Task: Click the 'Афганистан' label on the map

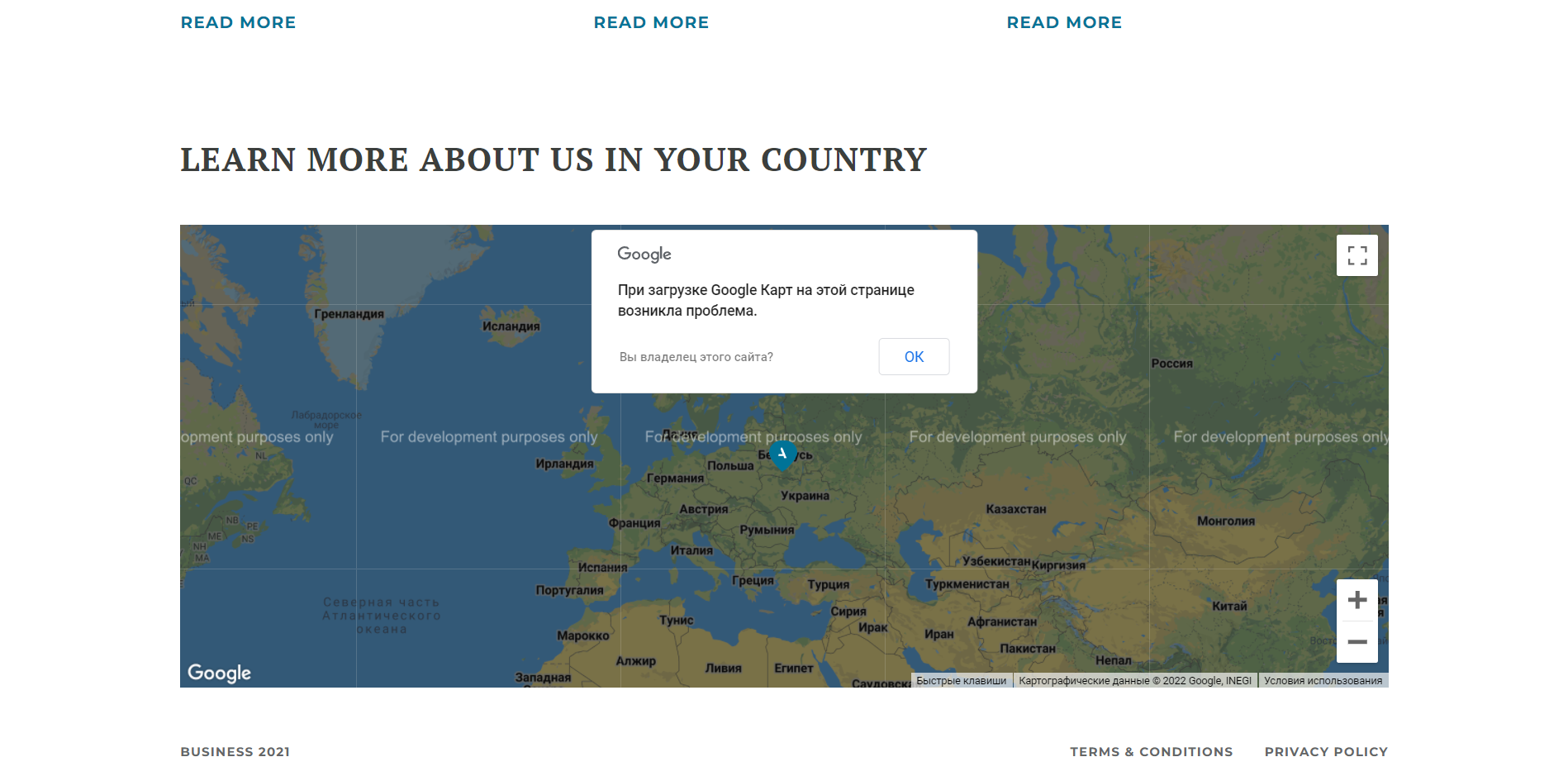Action: point(1001,621)
